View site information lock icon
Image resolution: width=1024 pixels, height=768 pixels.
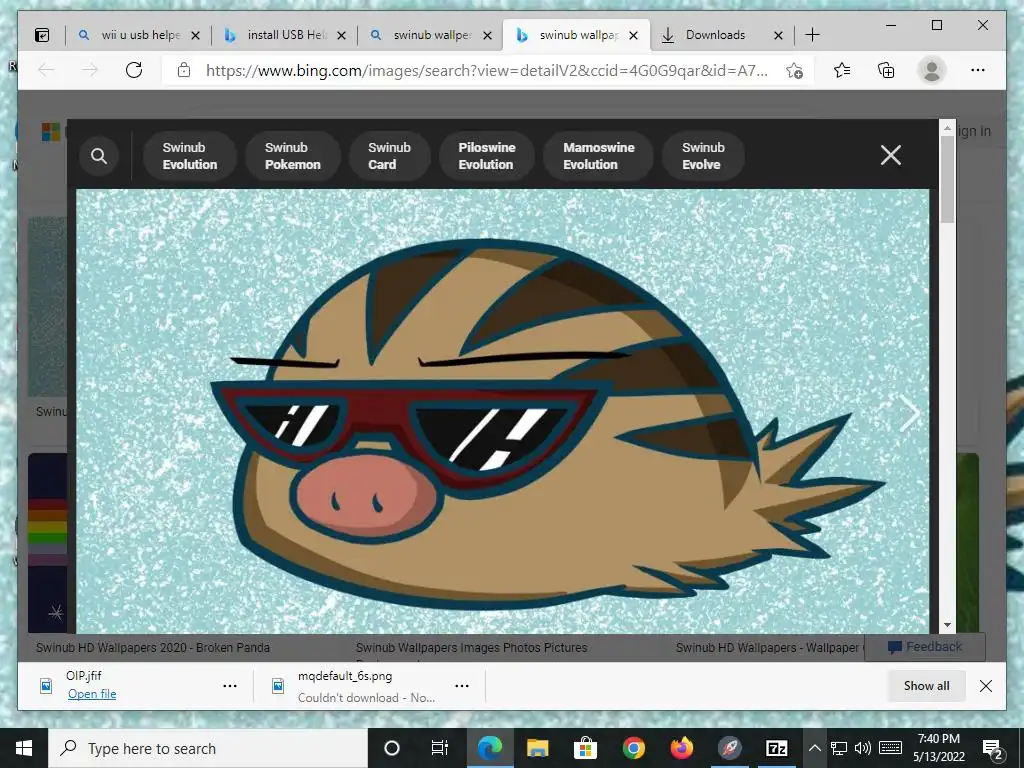(x=184, y=70)
